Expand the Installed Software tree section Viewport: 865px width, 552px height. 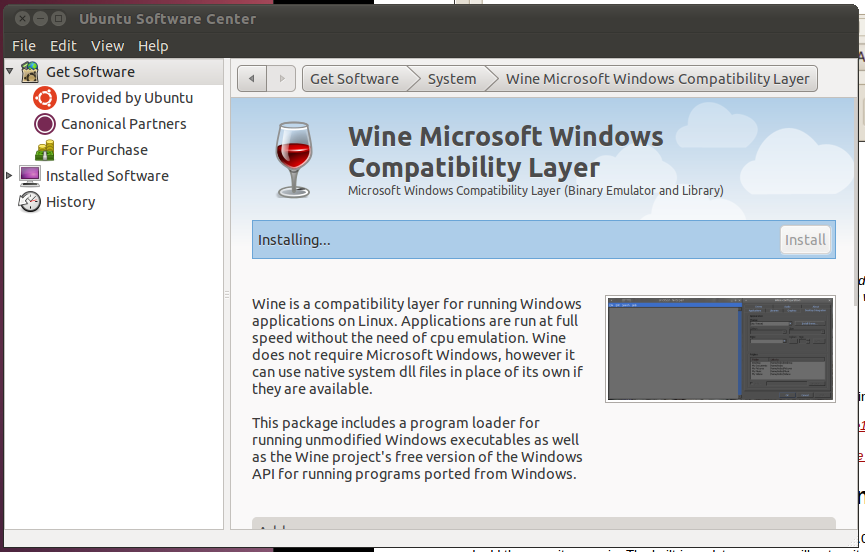pos(10,176)
